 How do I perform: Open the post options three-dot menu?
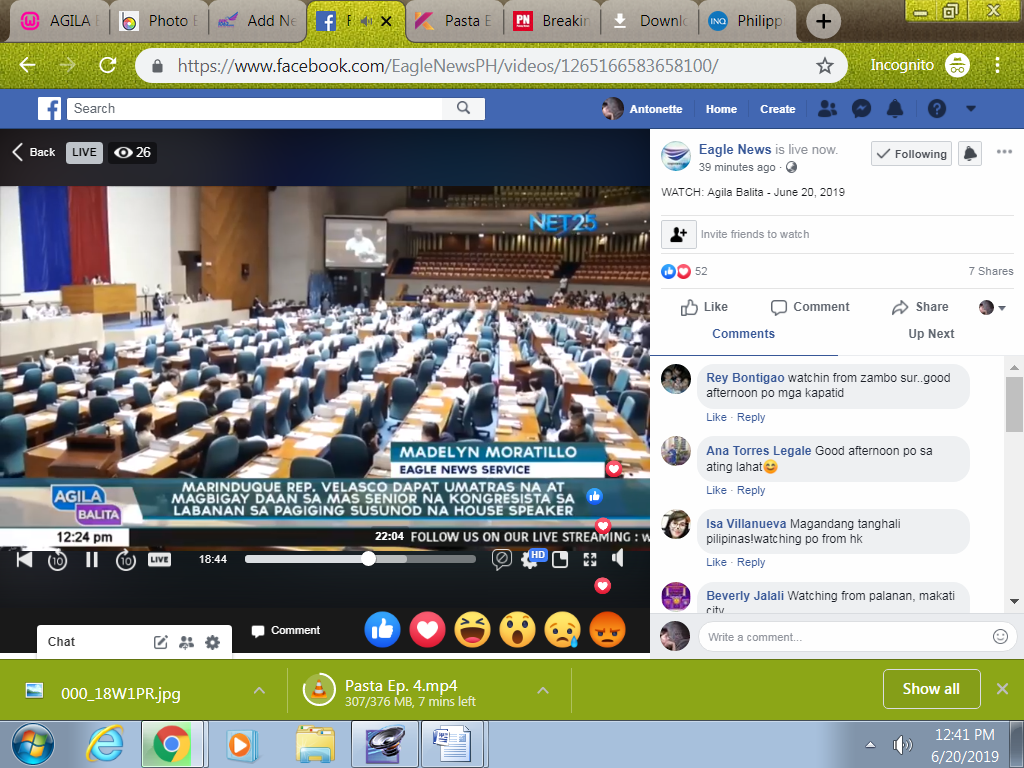[1004, 152]
